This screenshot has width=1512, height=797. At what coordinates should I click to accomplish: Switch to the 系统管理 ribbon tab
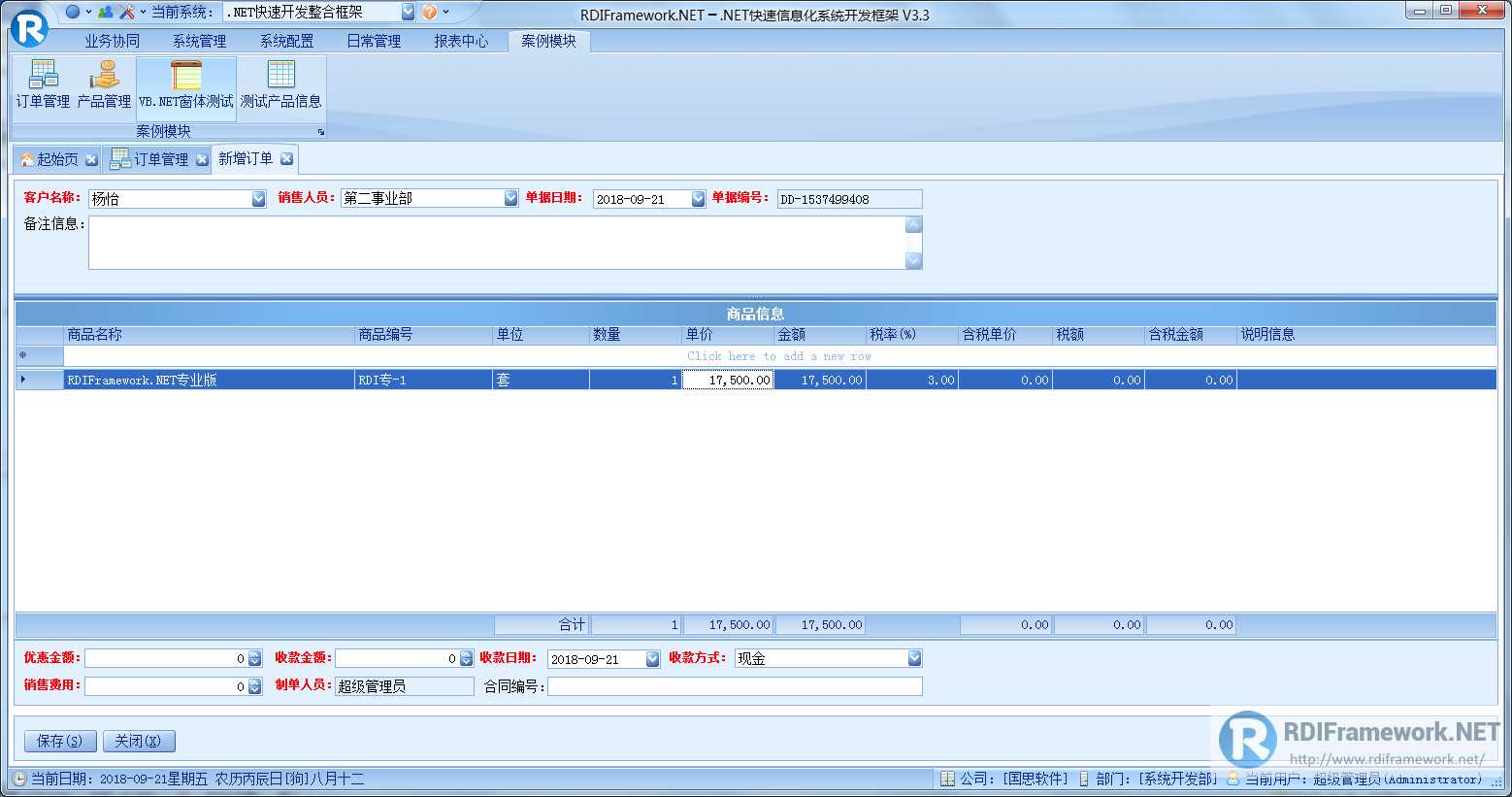[x=199, y=41]
